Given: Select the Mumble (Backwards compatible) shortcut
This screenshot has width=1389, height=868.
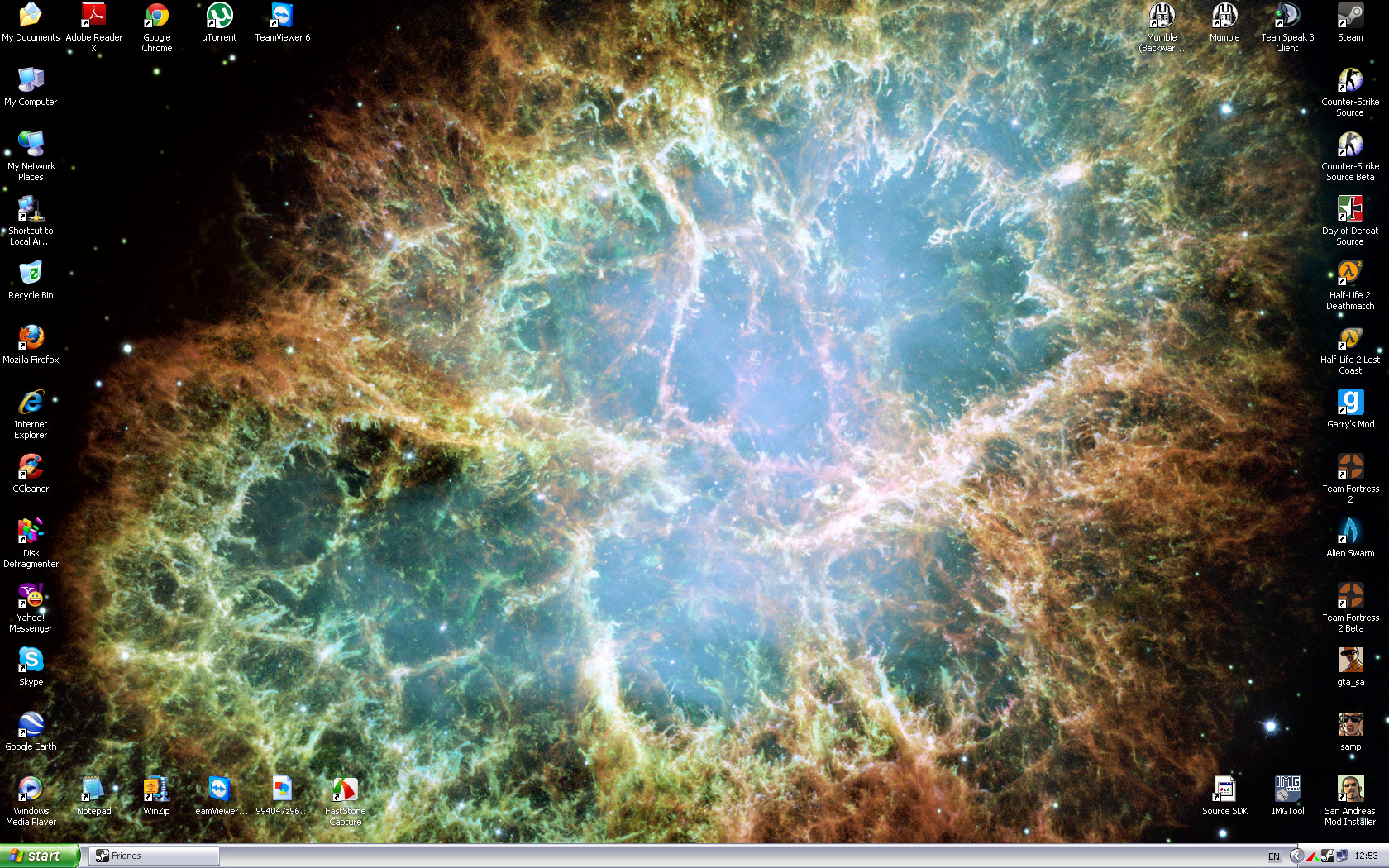Looking at the screenshot, I should click(x=1162, y=27).
